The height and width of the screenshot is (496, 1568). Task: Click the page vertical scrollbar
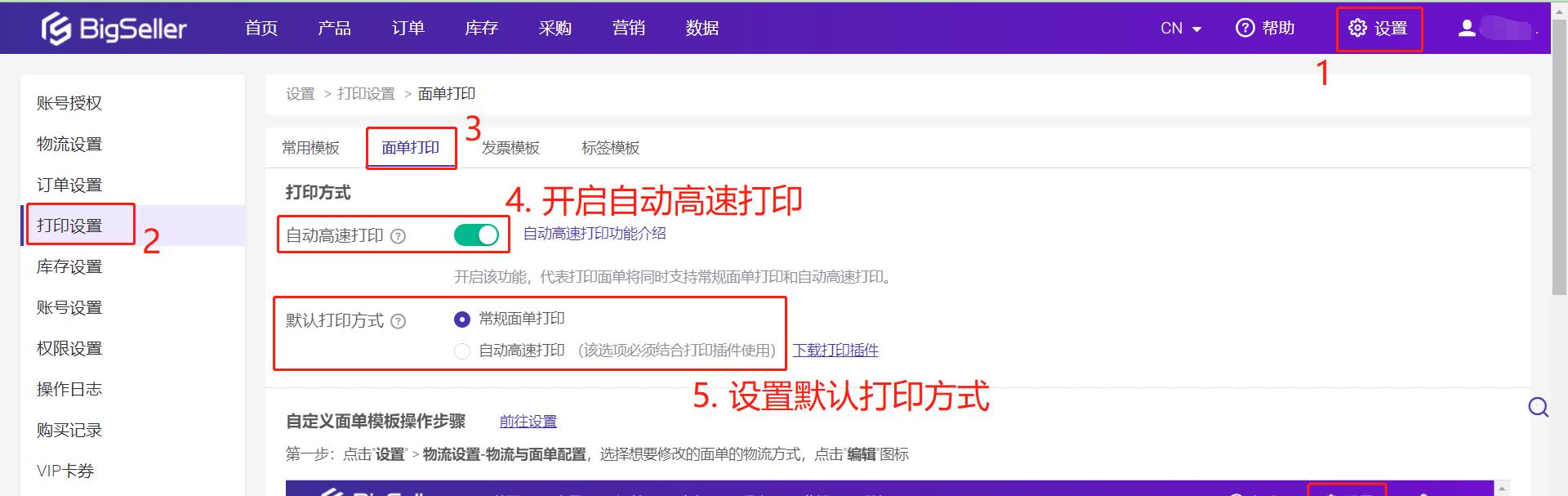1559,163
